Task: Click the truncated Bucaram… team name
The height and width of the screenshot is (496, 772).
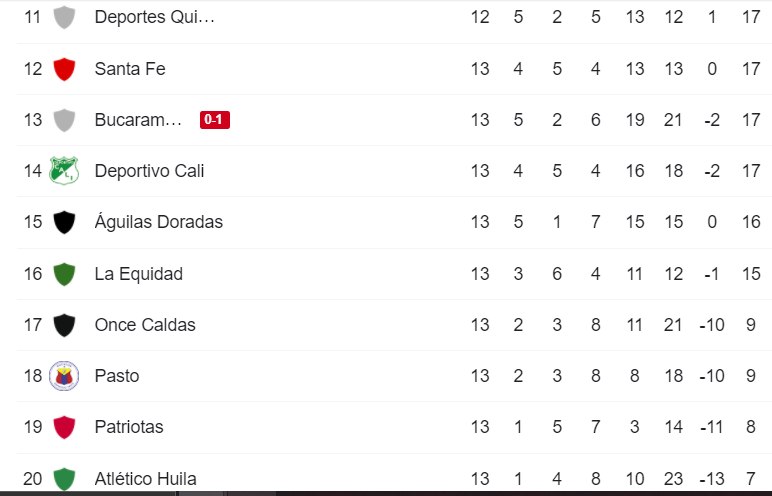Action: click(138, 120)
